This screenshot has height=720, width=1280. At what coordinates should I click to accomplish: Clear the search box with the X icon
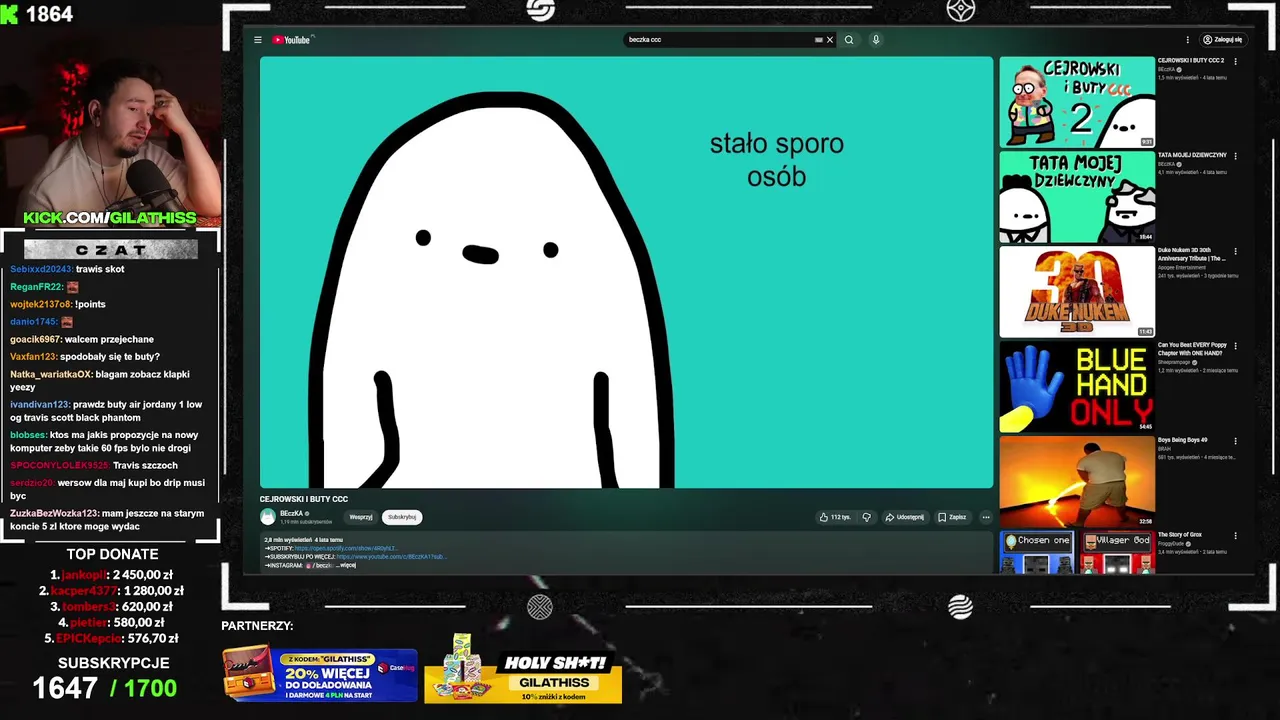click(829, 40)
